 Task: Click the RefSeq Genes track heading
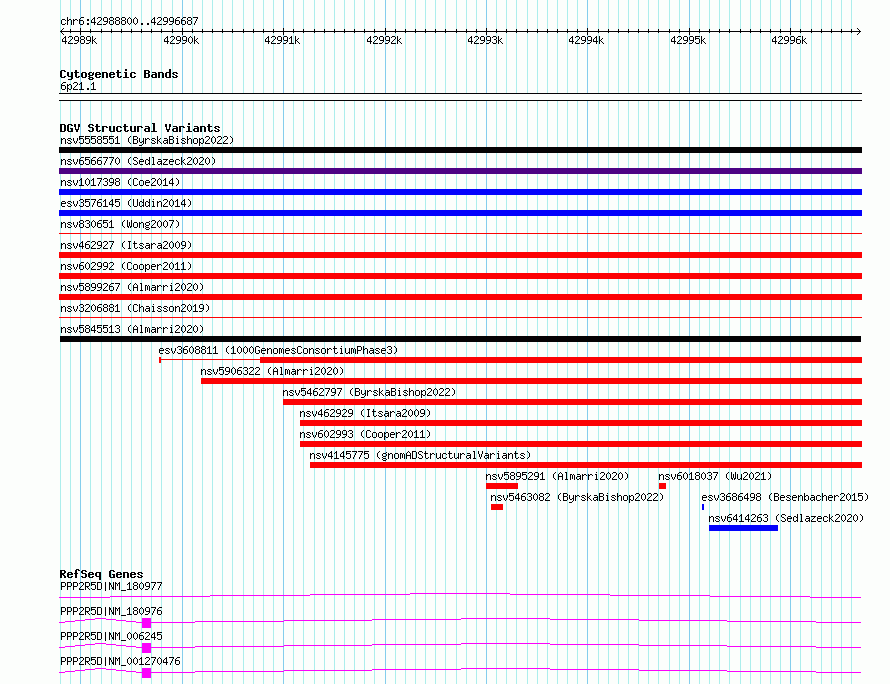[x=101, y=574]
